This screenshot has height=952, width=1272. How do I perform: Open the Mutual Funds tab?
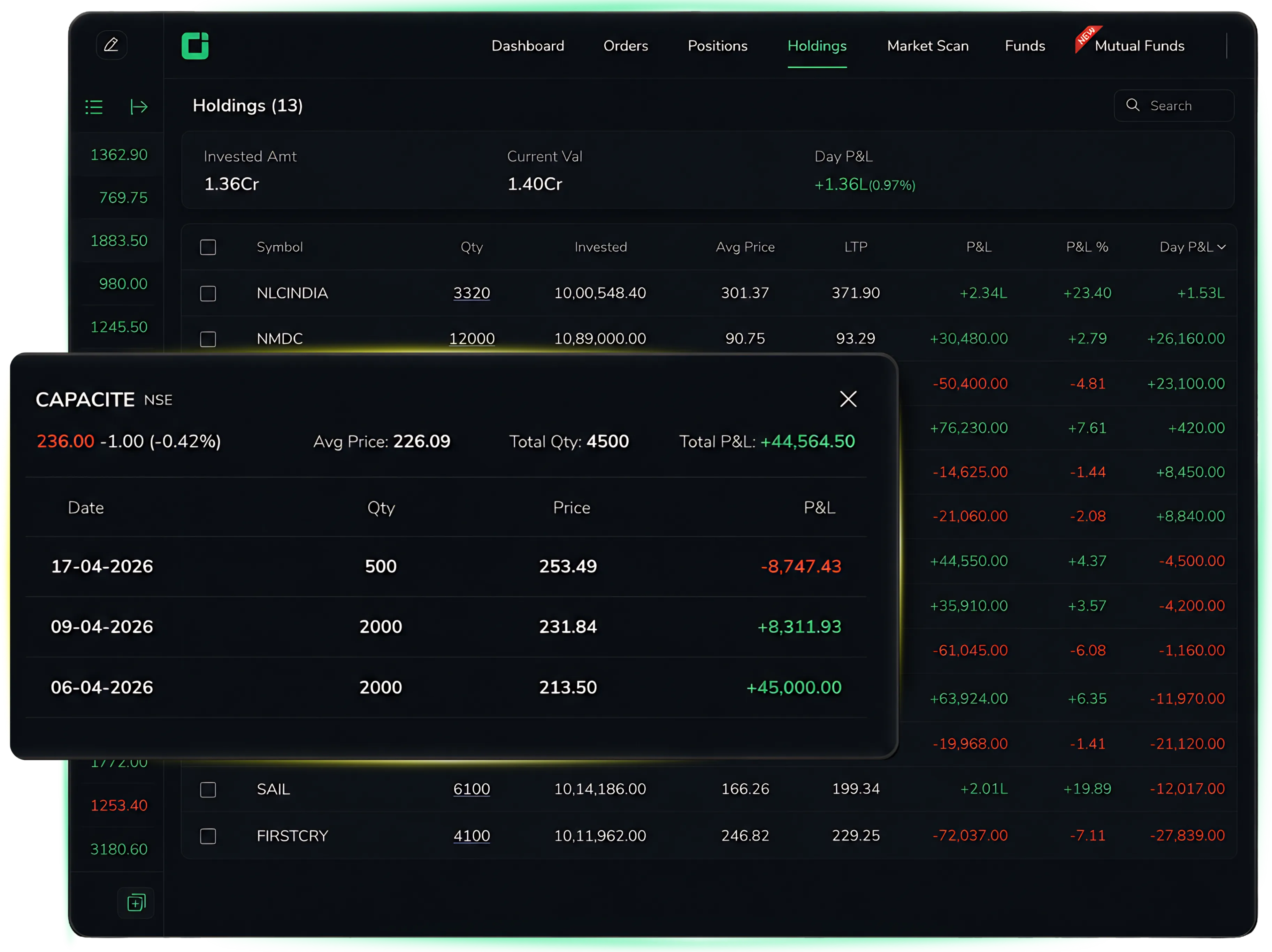click(1139, 46)
